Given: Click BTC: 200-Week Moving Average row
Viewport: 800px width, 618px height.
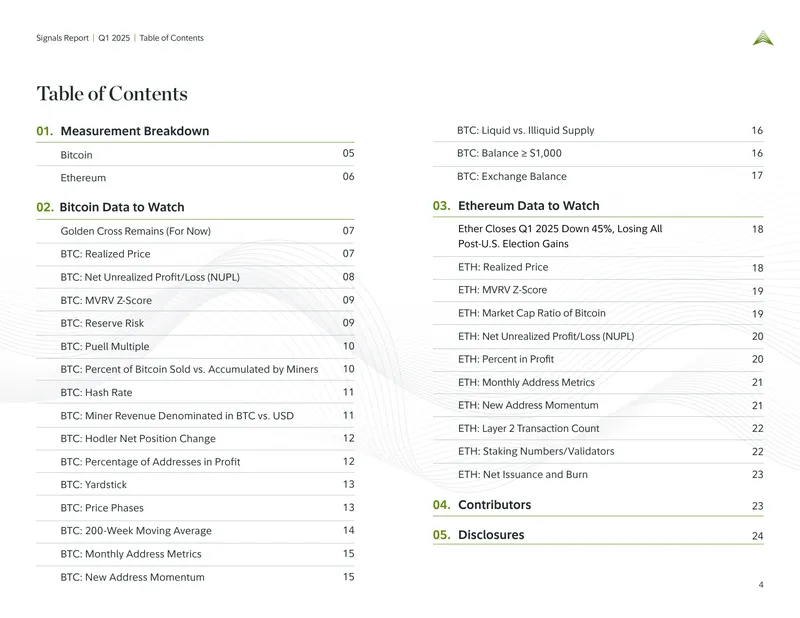Looking at the screenshot, I should [x=195, y=531].
